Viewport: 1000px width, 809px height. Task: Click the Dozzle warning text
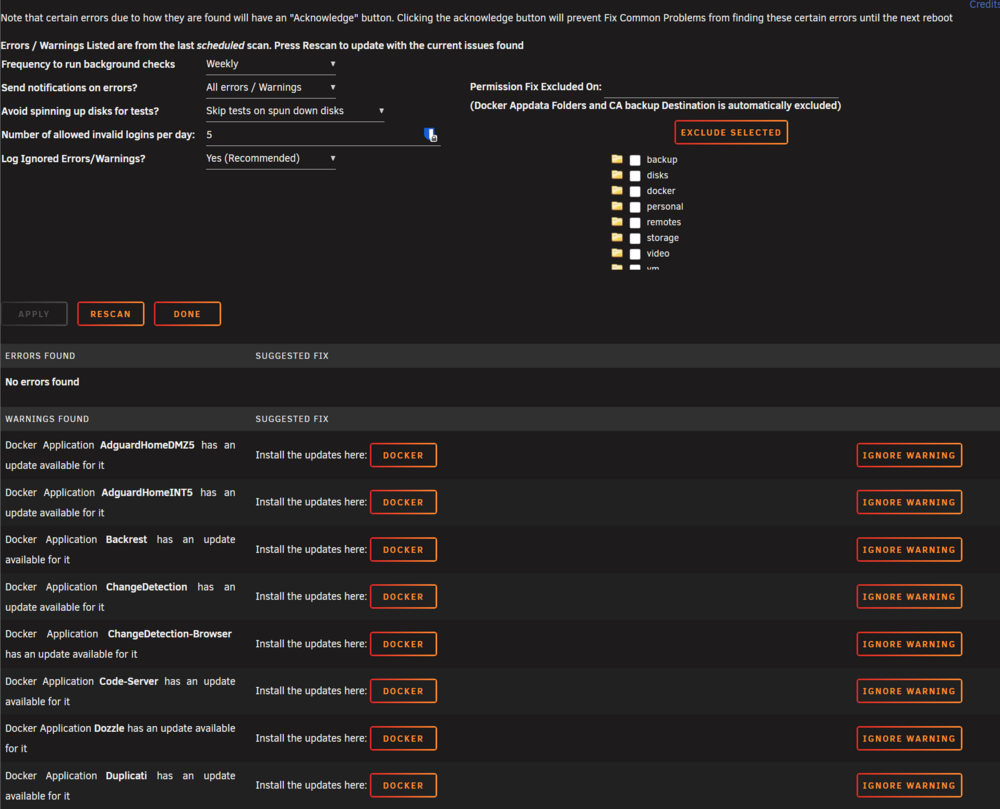tap(120, 738)
